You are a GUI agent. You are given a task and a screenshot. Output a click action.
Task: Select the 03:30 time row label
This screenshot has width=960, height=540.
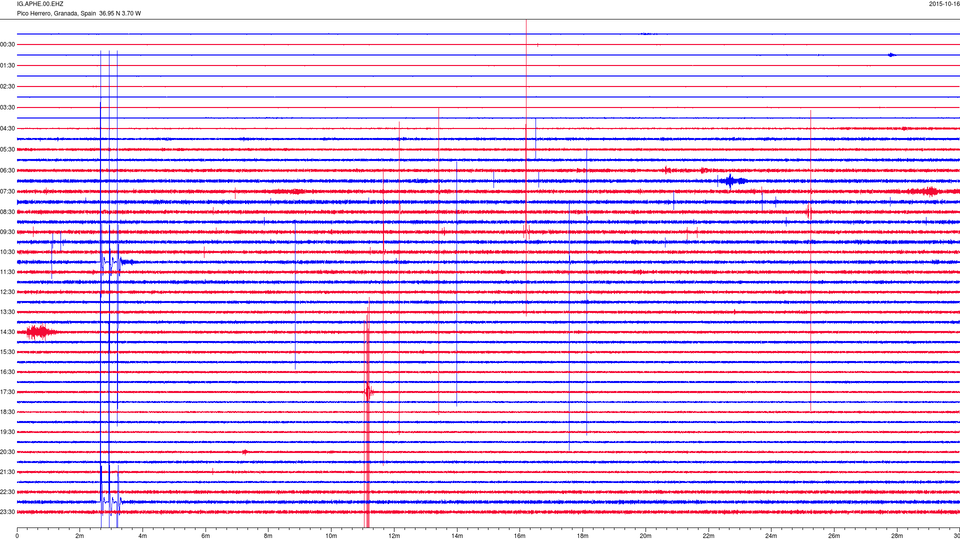pos(7,108)
